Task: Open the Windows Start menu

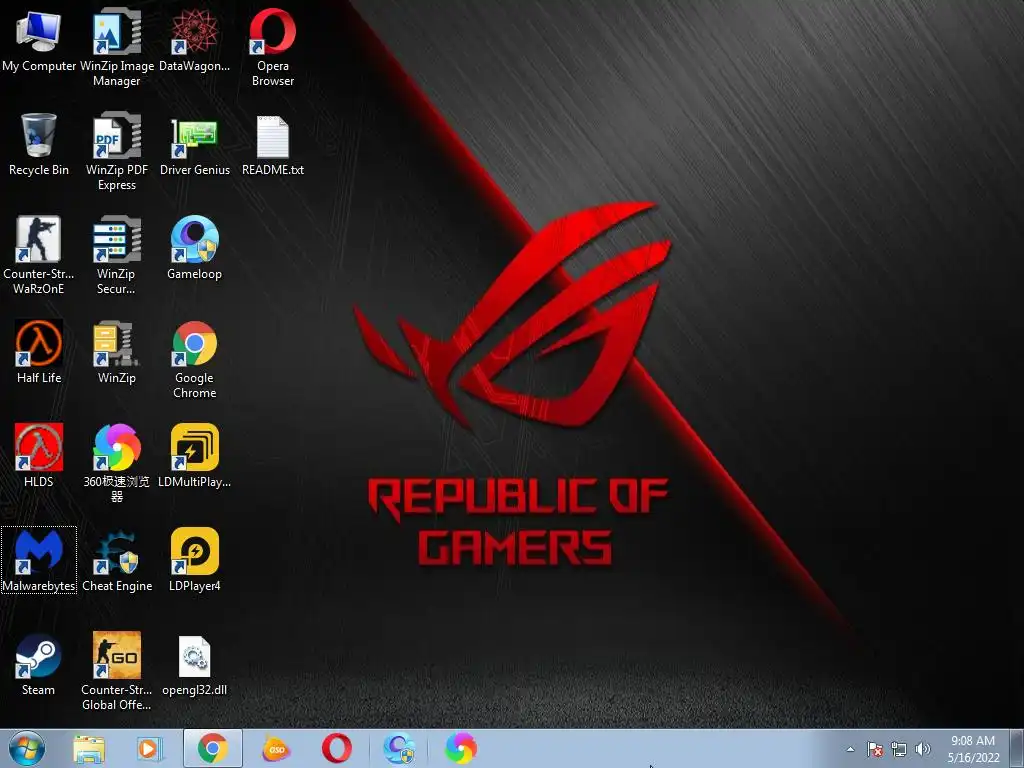Action: tap(27, 748)
